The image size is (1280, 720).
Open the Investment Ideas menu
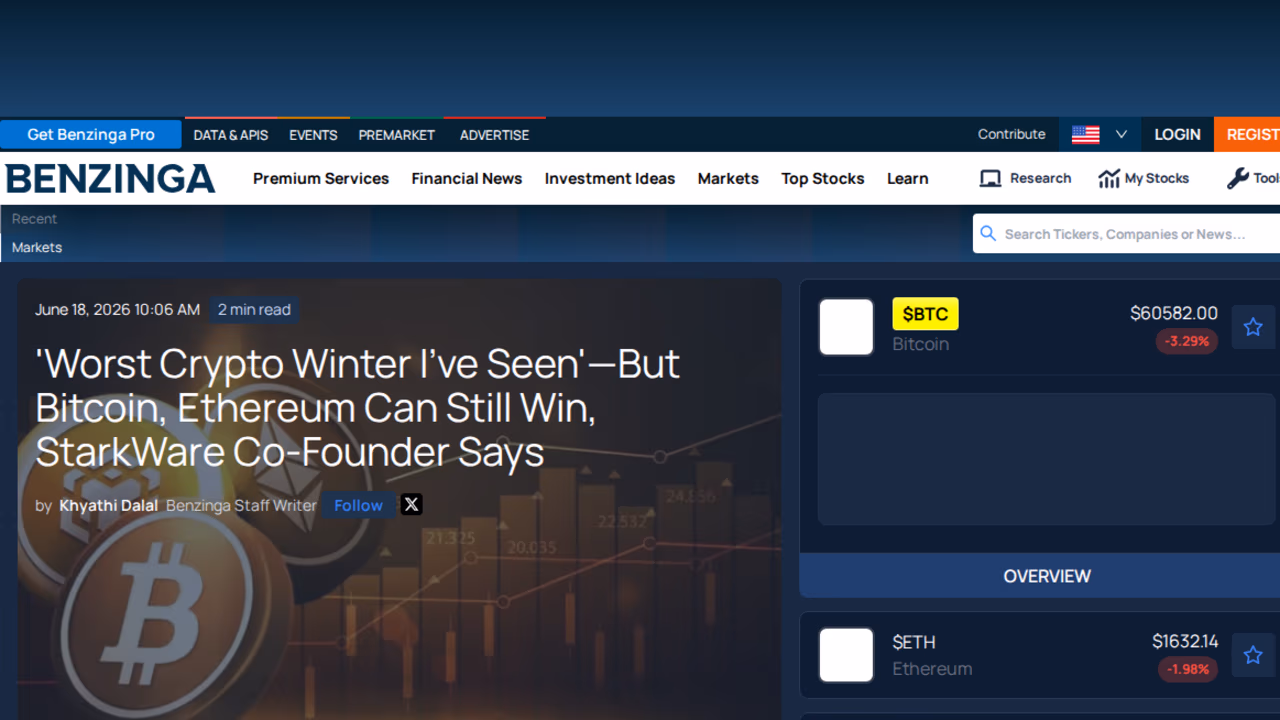(x=610, y=178)
